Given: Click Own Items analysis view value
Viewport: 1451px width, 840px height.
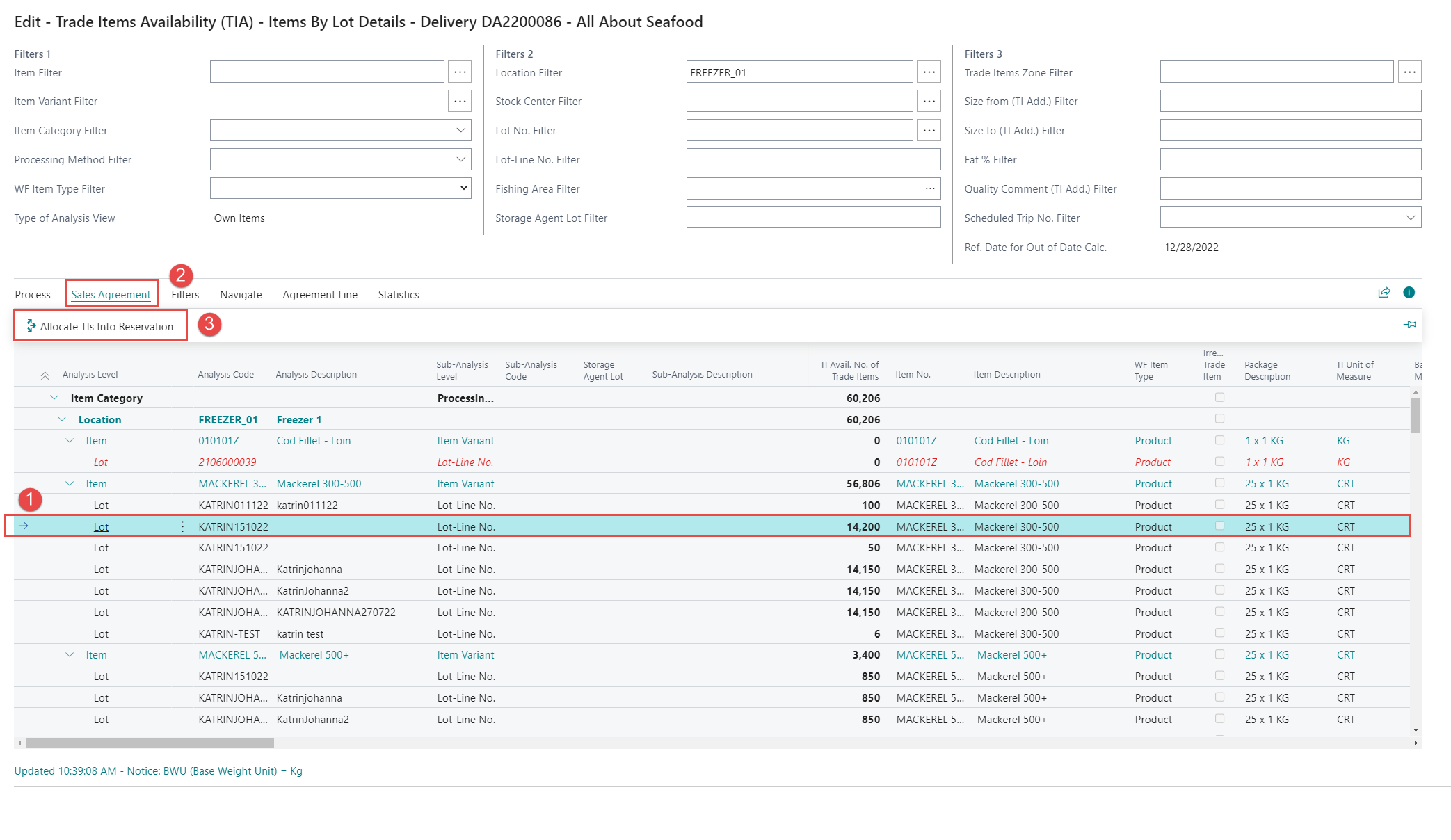Looking at the screenshot, I should (x=239, y=218).
